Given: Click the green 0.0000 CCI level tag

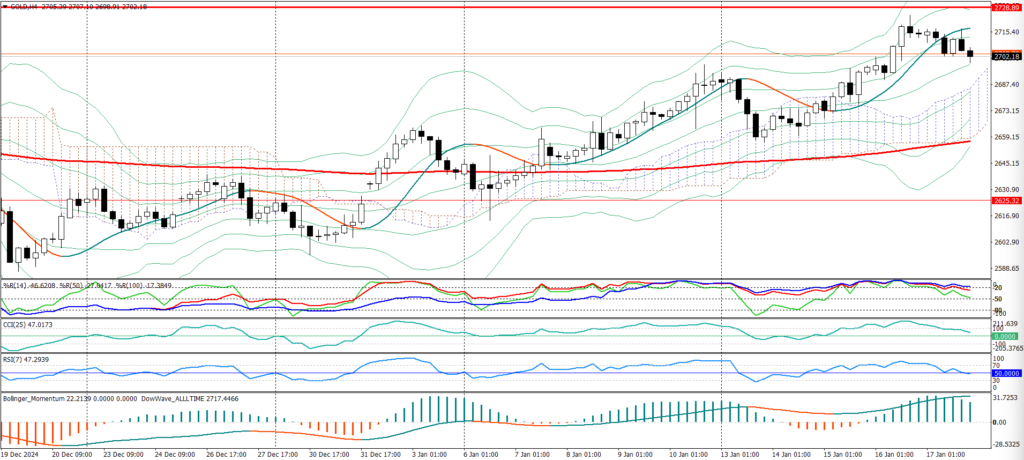Looking at the screenshot, I should tap(1005, 337).
